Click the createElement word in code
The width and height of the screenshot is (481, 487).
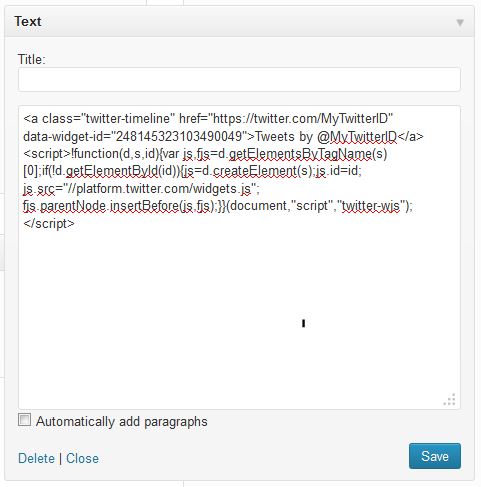tap(254, 171)
